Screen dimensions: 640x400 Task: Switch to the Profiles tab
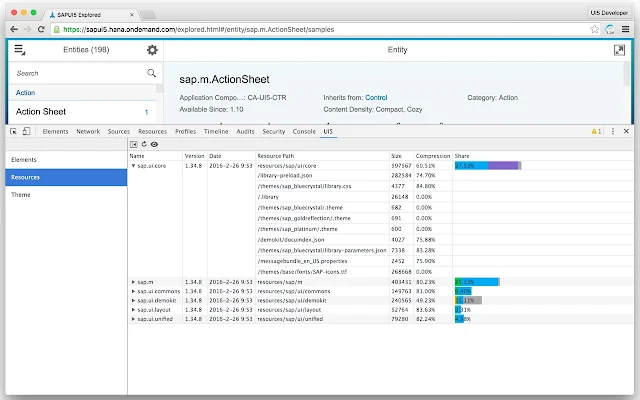(x=185, y=131)
